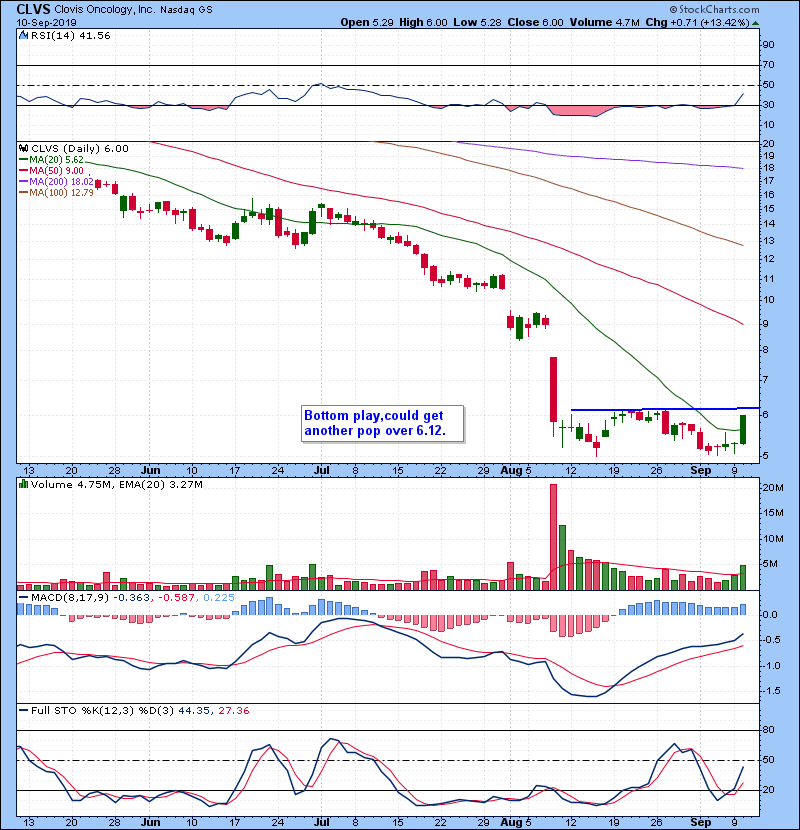Click the RSI indicator icon

tap(23, 35)
